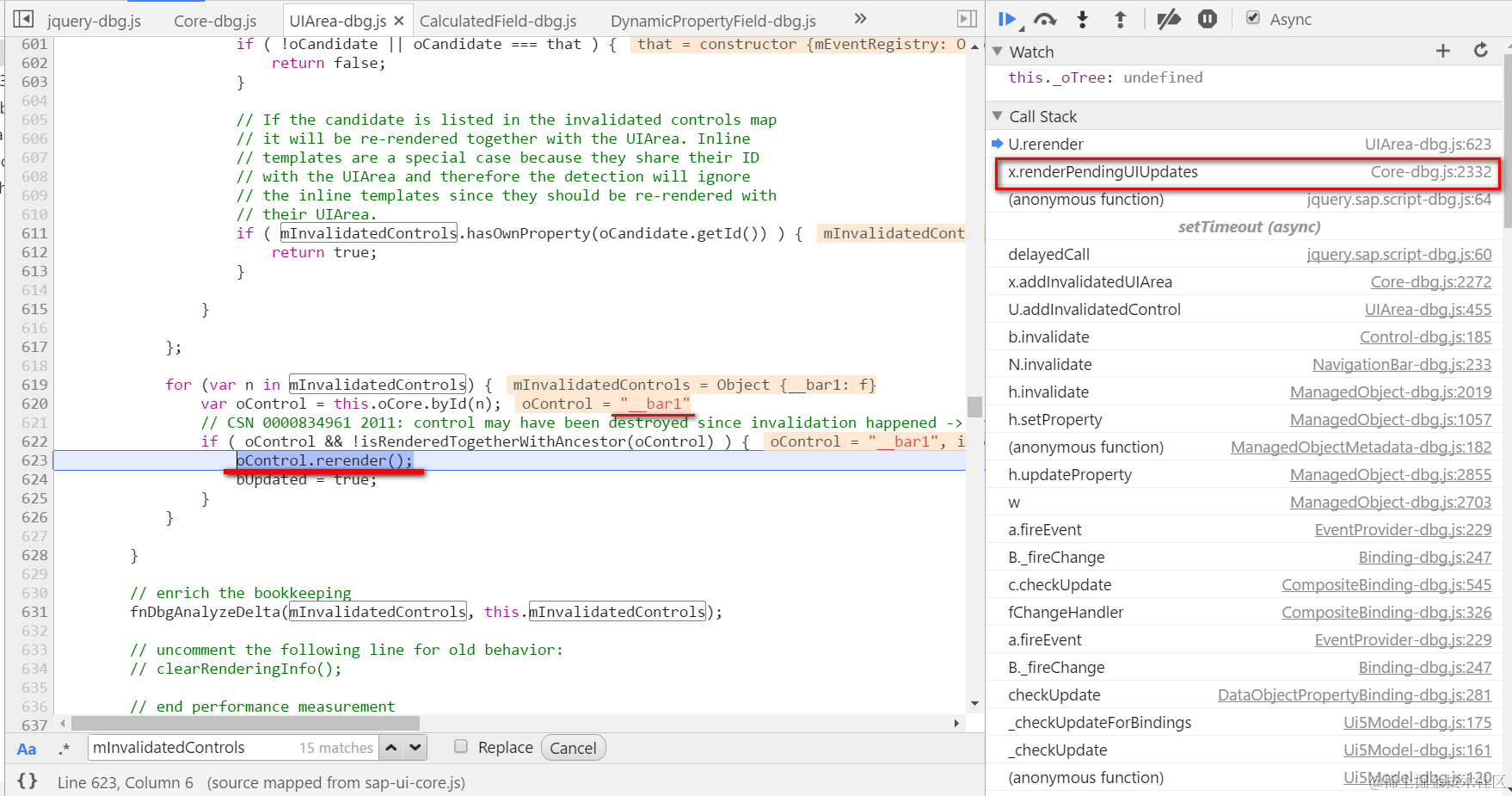
Task: Resume script execution with play icon
Action: coord(1007,20)
